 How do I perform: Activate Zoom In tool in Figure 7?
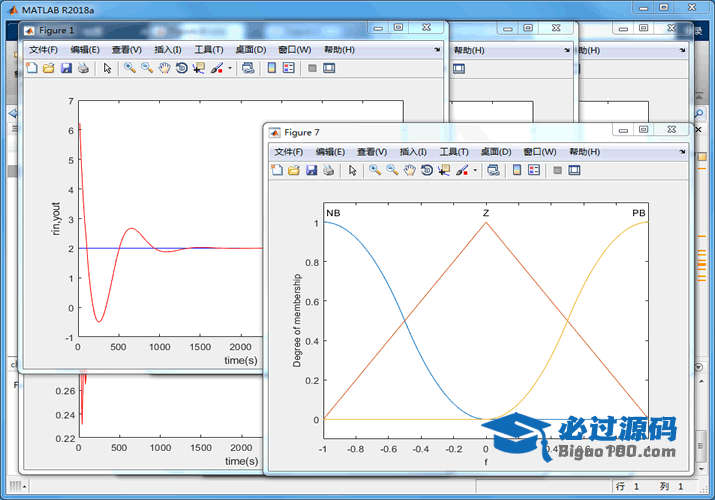375,170
